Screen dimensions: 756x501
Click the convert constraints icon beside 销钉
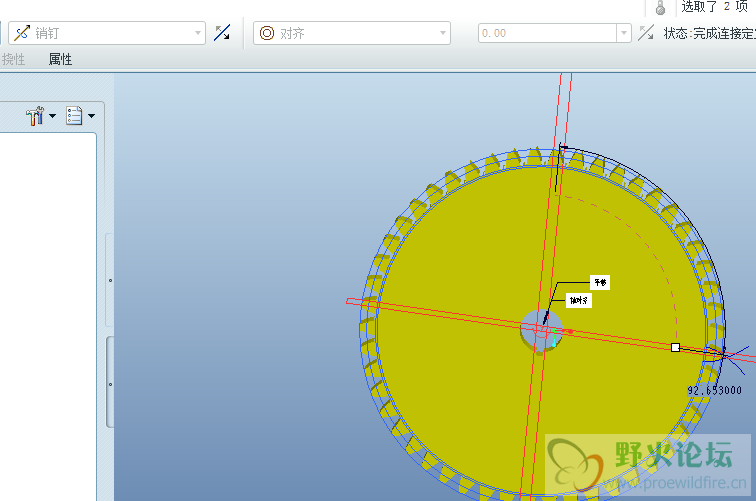(x=223, y=33)
